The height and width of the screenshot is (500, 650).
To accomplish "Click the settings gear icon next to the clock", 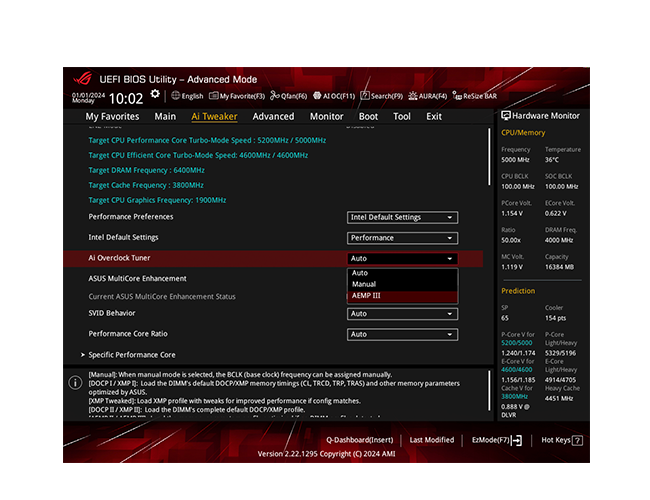I will pyautogui.click(x=155, y=95).
